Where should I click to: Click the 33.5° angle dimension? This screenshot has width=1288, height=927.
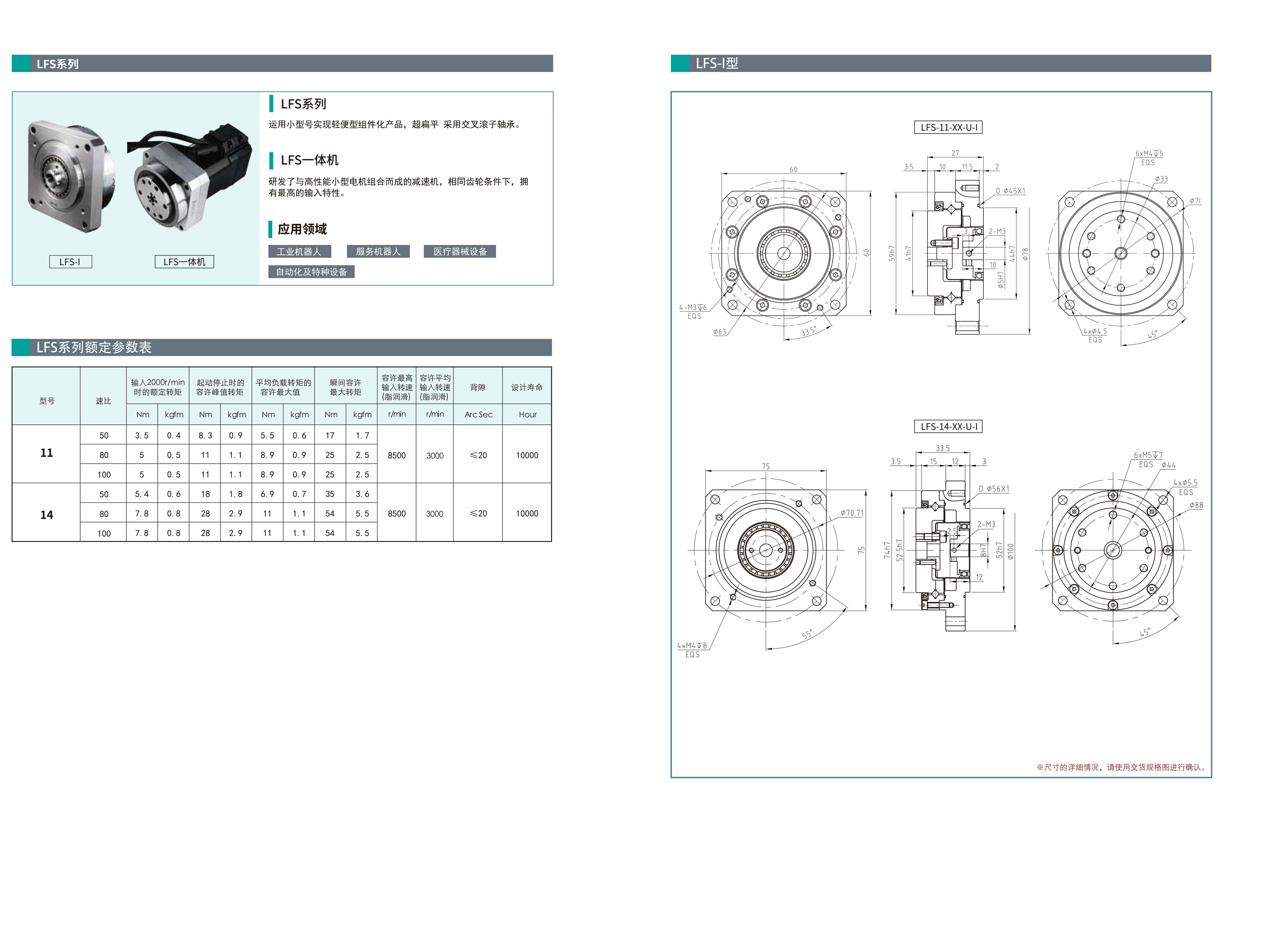pyautogui.click(x=808, y=331)
